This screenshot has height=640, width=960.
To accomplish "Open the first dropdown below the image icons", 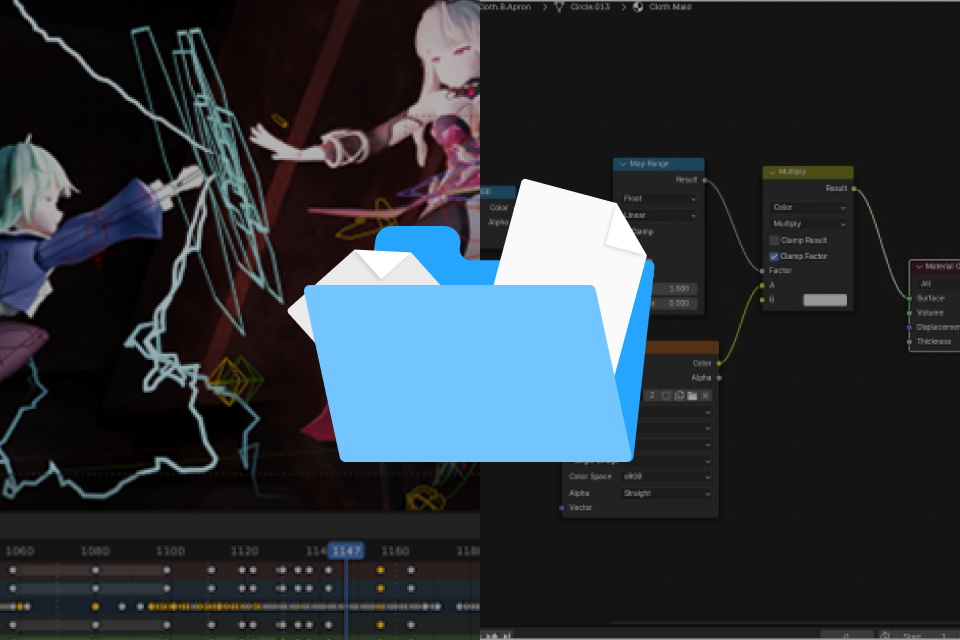I will 677,412.
